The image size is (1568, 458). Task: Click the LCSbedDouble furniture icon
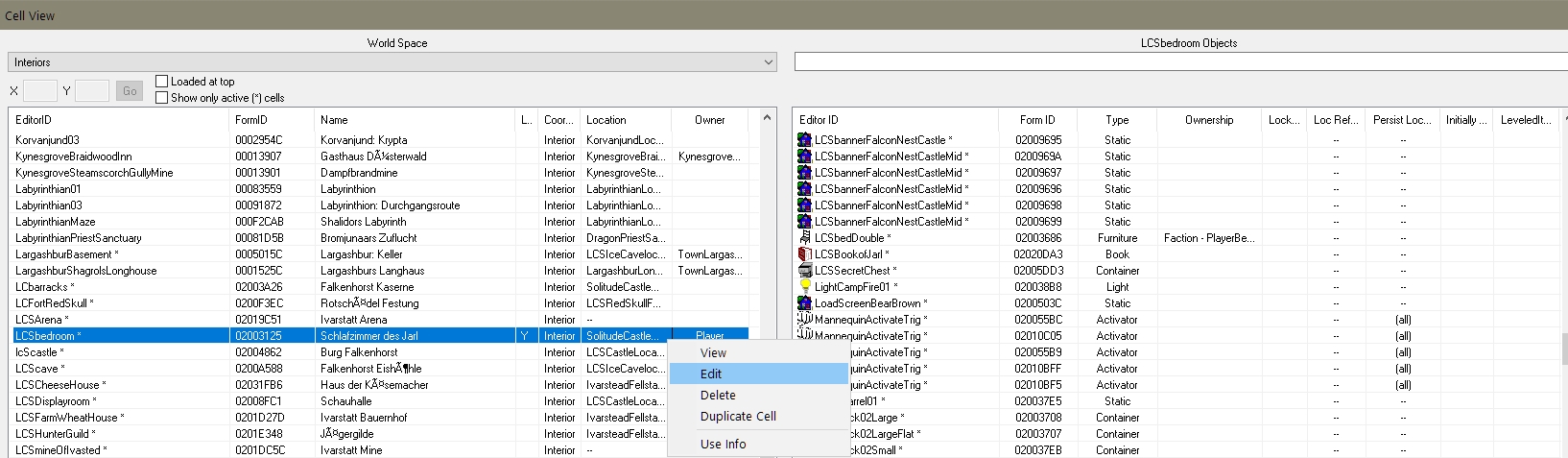click(x=804, y=238)
